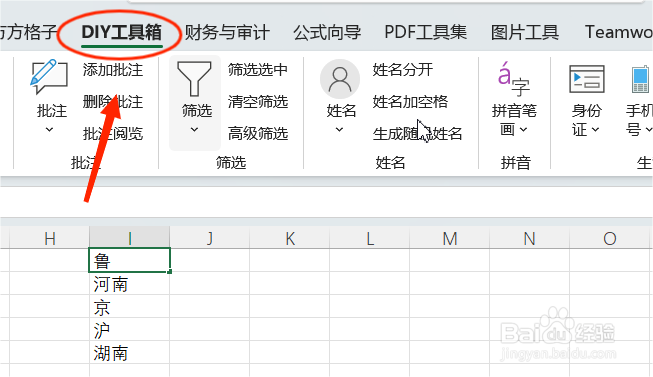Switch to the 财务与审计 tab
The height and width of the screenshot is (377, 653).
[x=227, y=32]
